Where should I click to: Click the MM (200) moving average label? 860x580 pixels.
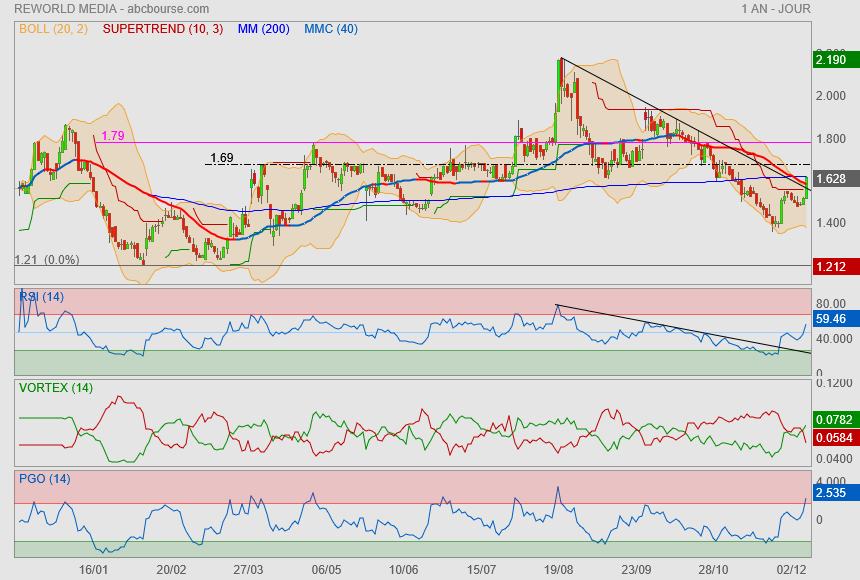click(261, 29)
